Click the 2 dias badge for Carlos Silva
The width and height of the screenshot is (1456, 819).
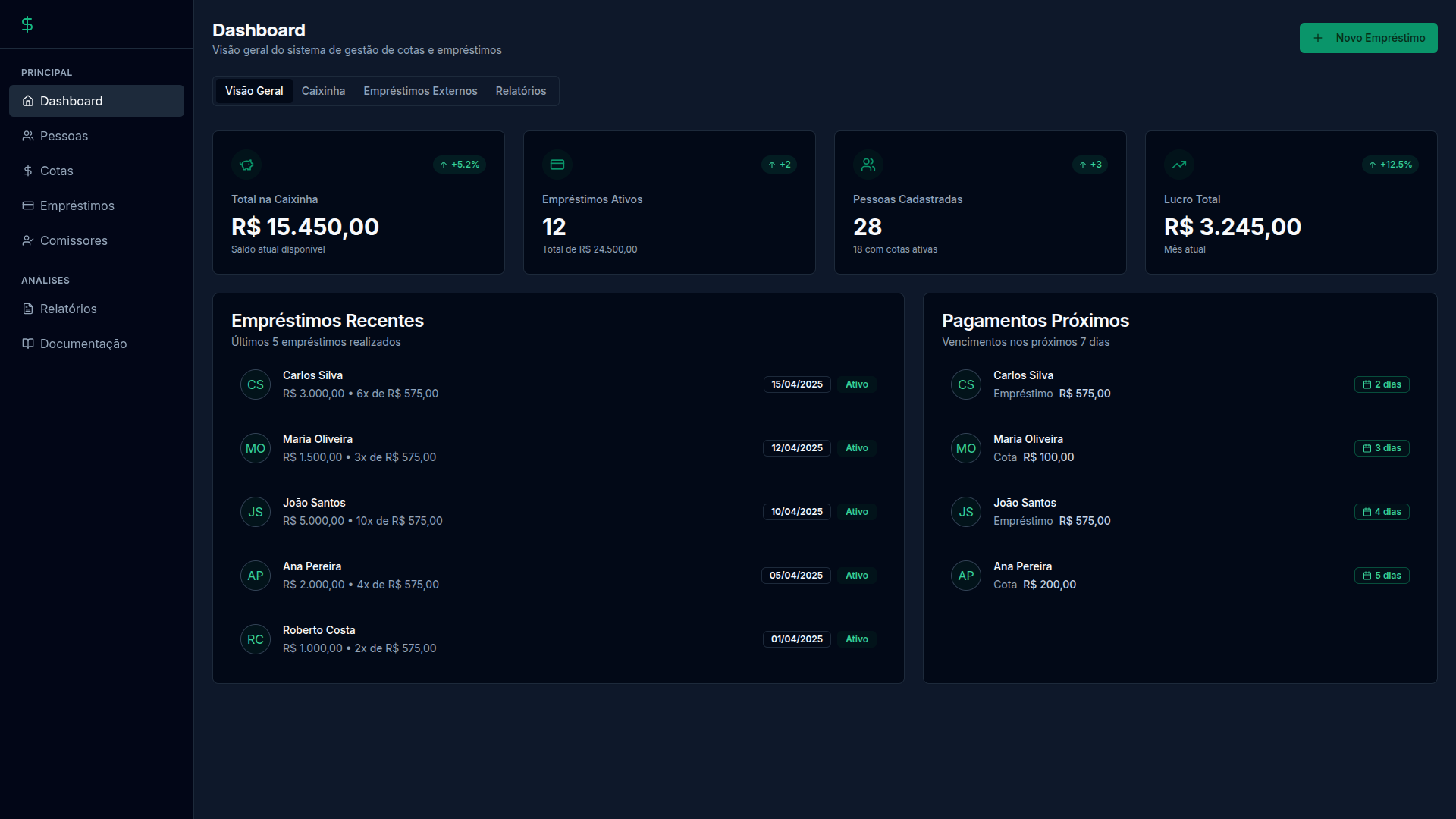[x=1382, y=384]
